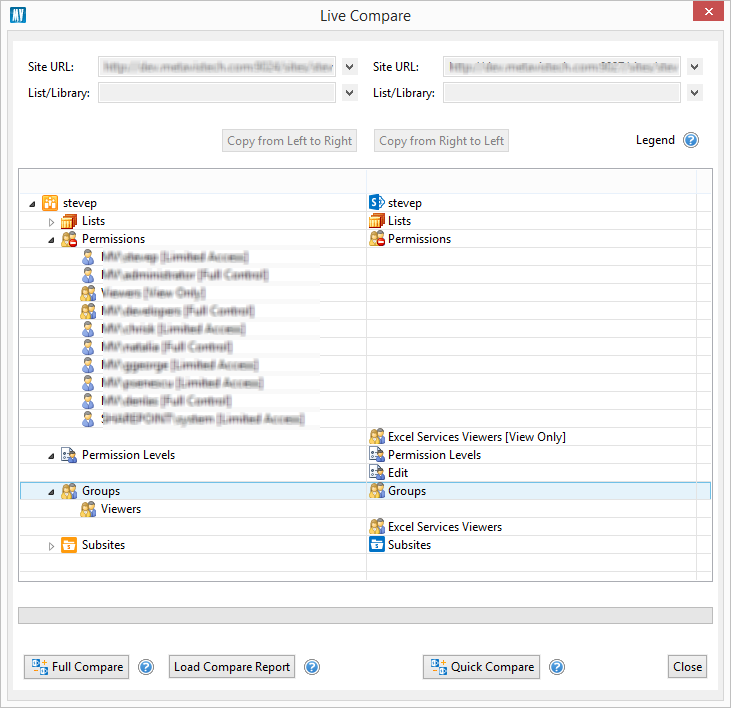This screenshot has height=708, width=731.
Task: Click the Excel Services Viewers [View Only] icon
Action: [x=376, y=436]
